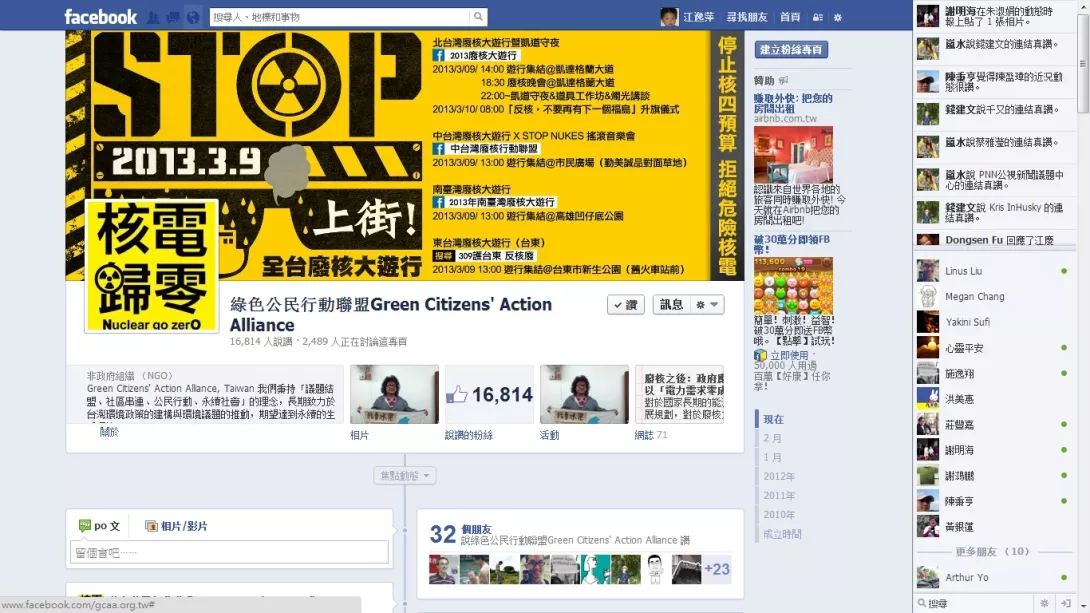The image size is (1090, 613).
Task: Click the 建立粉絲專頁 button
Action: [x=791, y=49]
